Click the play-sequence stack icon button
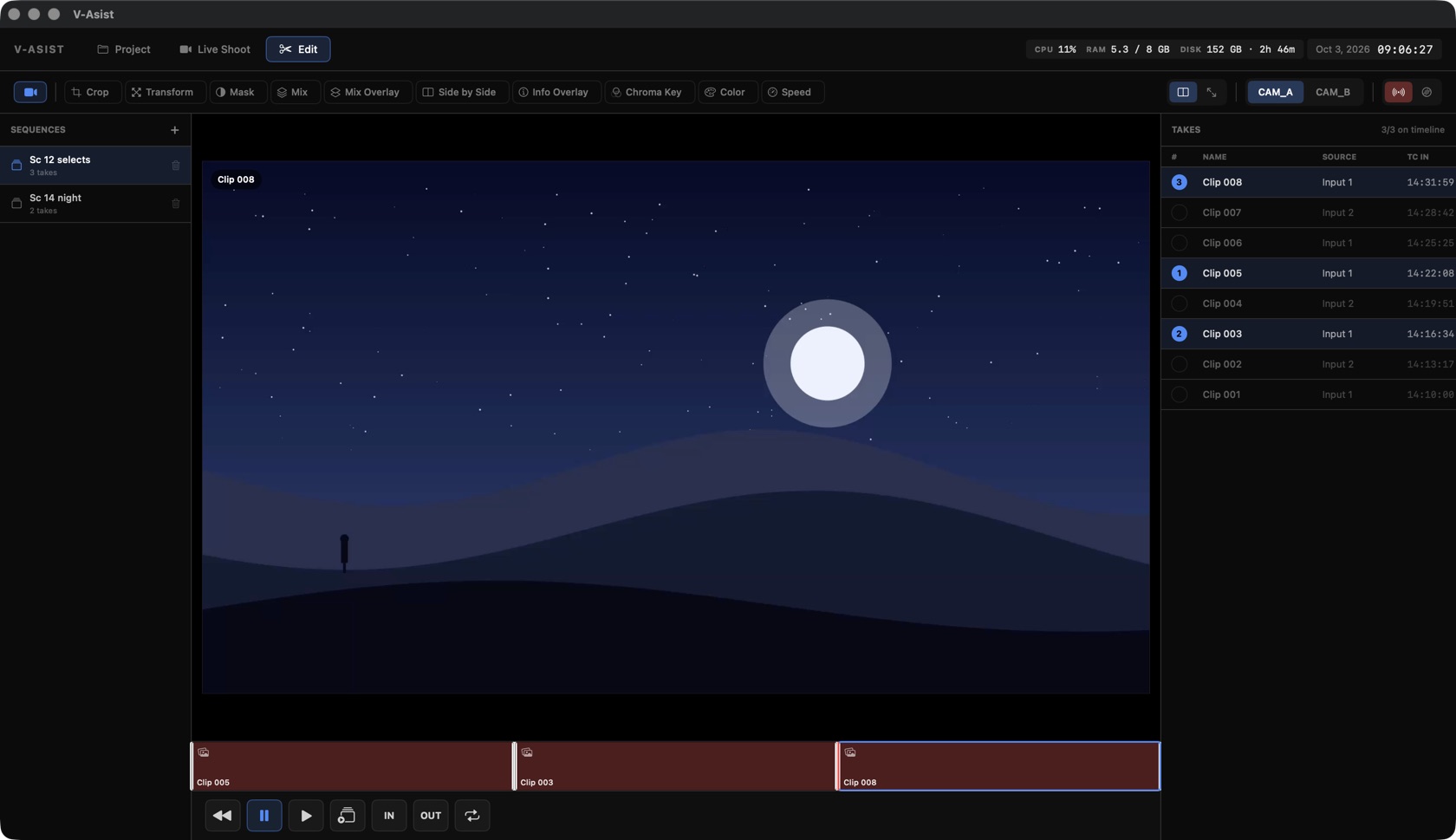Screen dimensions: 1456x840 pyautogui.click(x=347, y=816)
